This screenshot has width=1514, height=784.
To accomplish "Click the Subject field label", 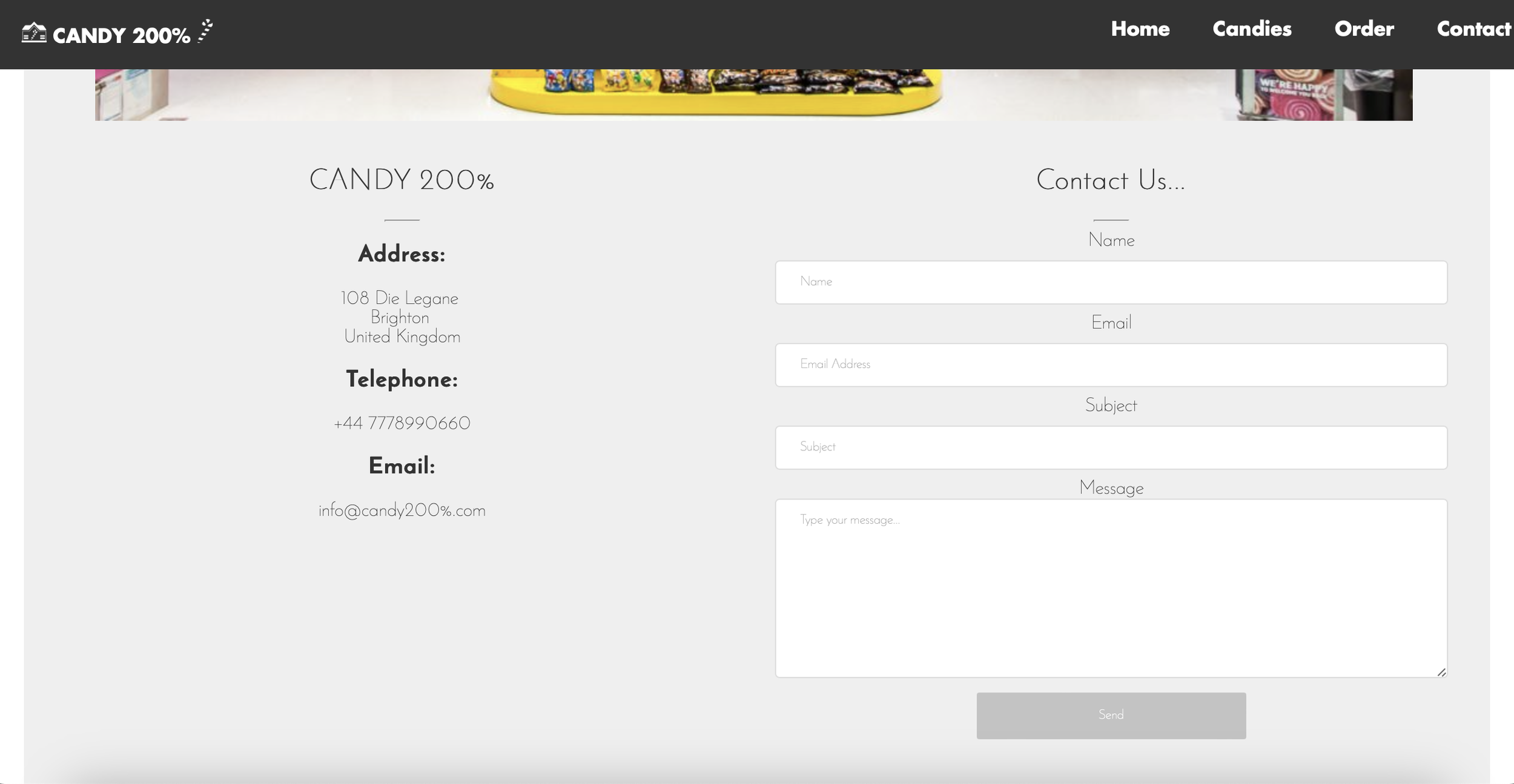I will pos(1111,405).
